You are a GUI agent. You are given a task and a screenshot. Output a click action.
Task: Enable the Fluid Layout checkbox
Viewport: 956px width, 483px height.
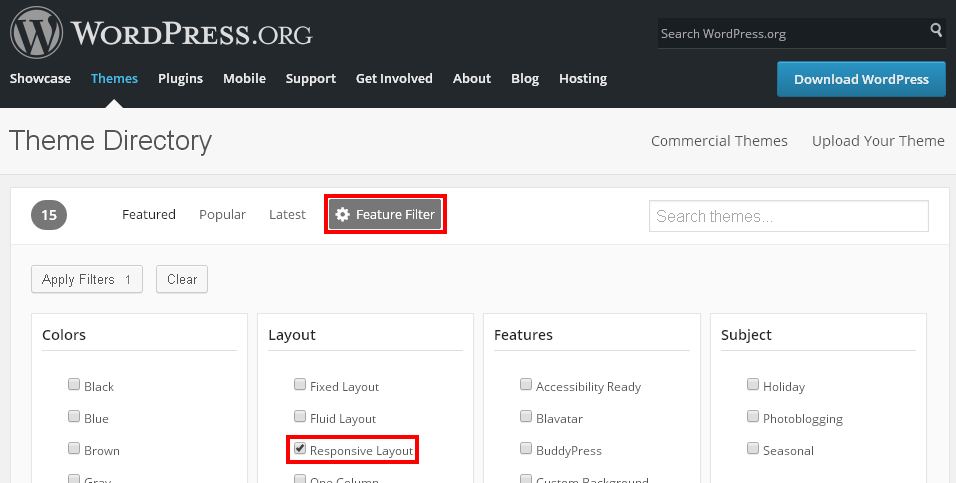tap(300, 416)
